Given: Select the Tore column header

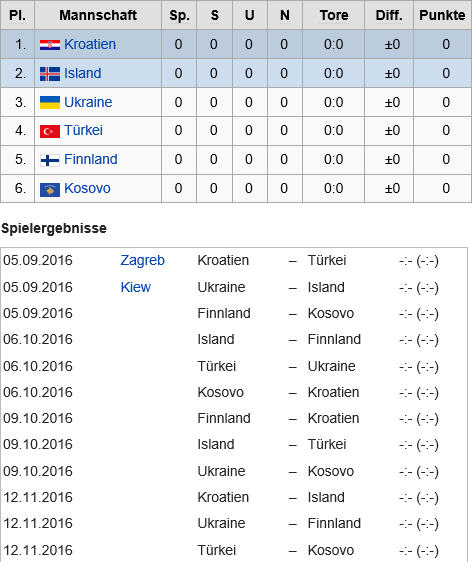Looking at the screenshot, I should [334, 15].
